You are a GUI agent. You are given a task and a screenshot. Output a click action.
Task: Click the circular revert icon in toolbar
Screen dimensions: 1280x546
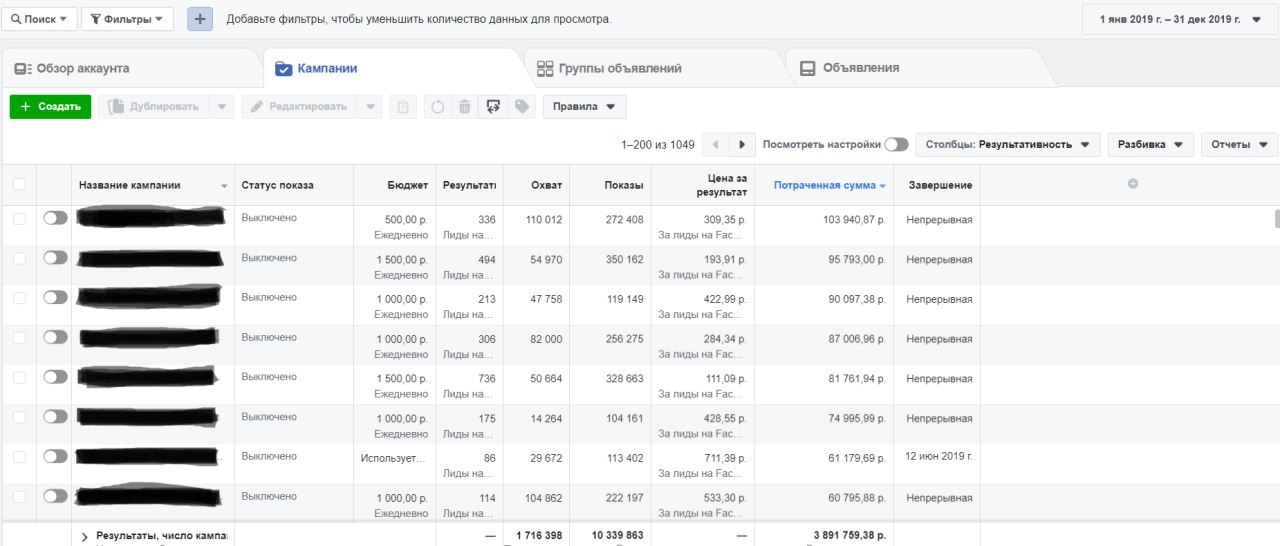(x=437, y=106)
